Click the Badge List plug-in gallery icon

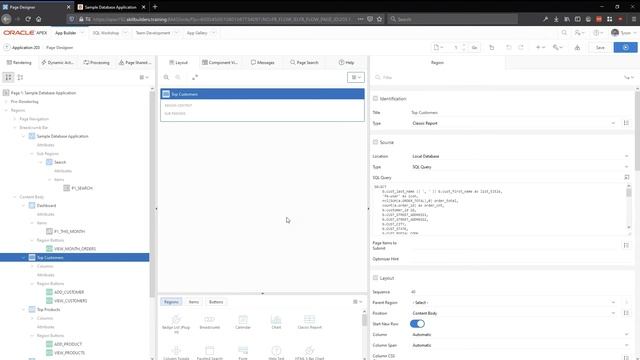click(176, 323)
